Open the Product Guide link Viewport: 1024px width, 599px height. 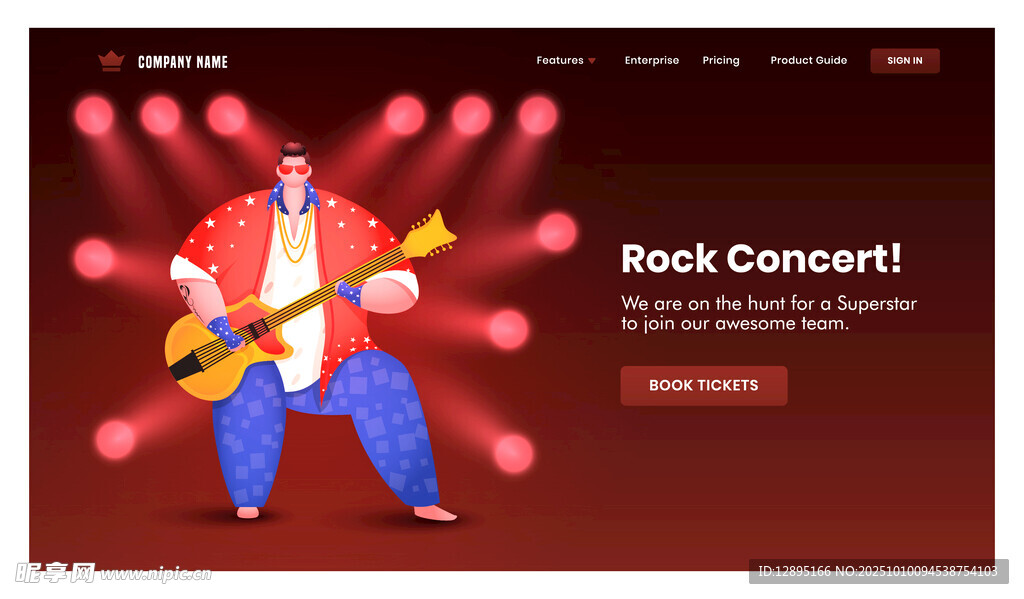pos(808,61)
